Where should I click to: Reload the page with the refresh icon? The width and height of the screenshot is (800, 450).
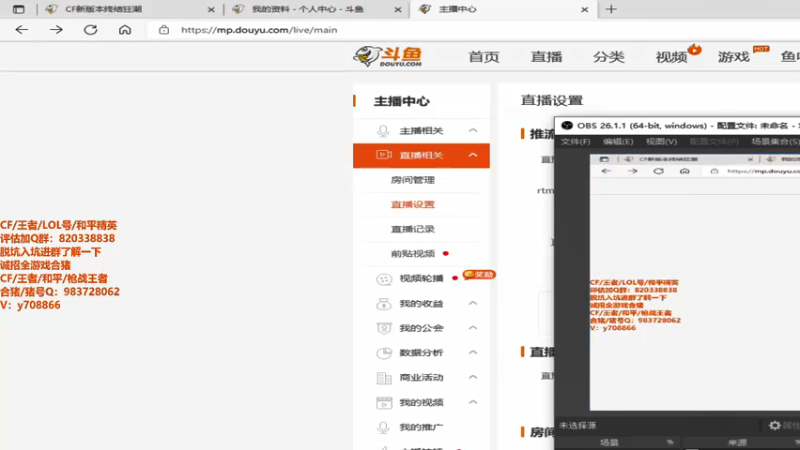[x=91, y=30]
